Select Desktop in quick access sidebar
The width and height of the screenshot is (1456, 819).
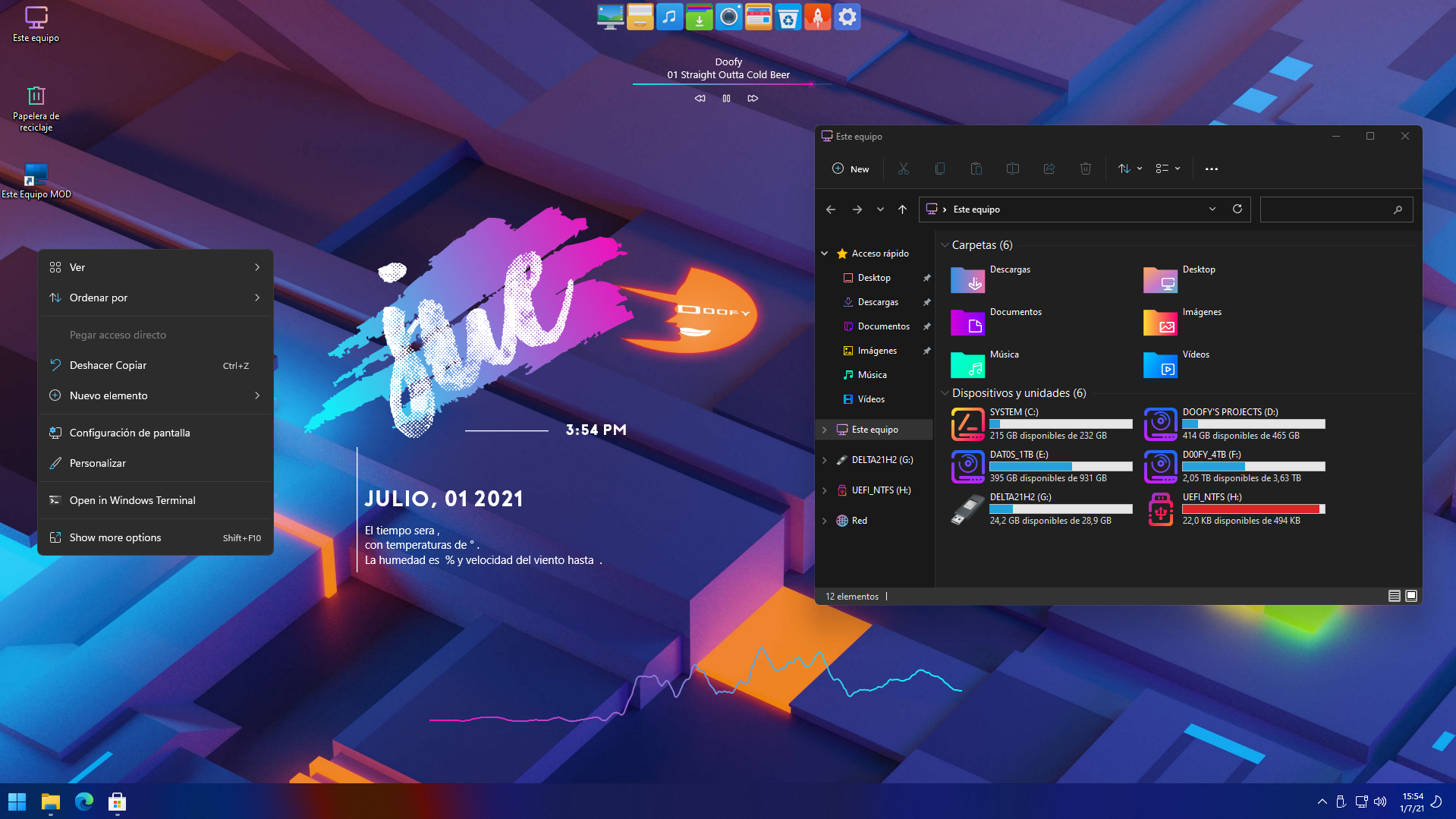pyautogui.click(x=874, y=278)
